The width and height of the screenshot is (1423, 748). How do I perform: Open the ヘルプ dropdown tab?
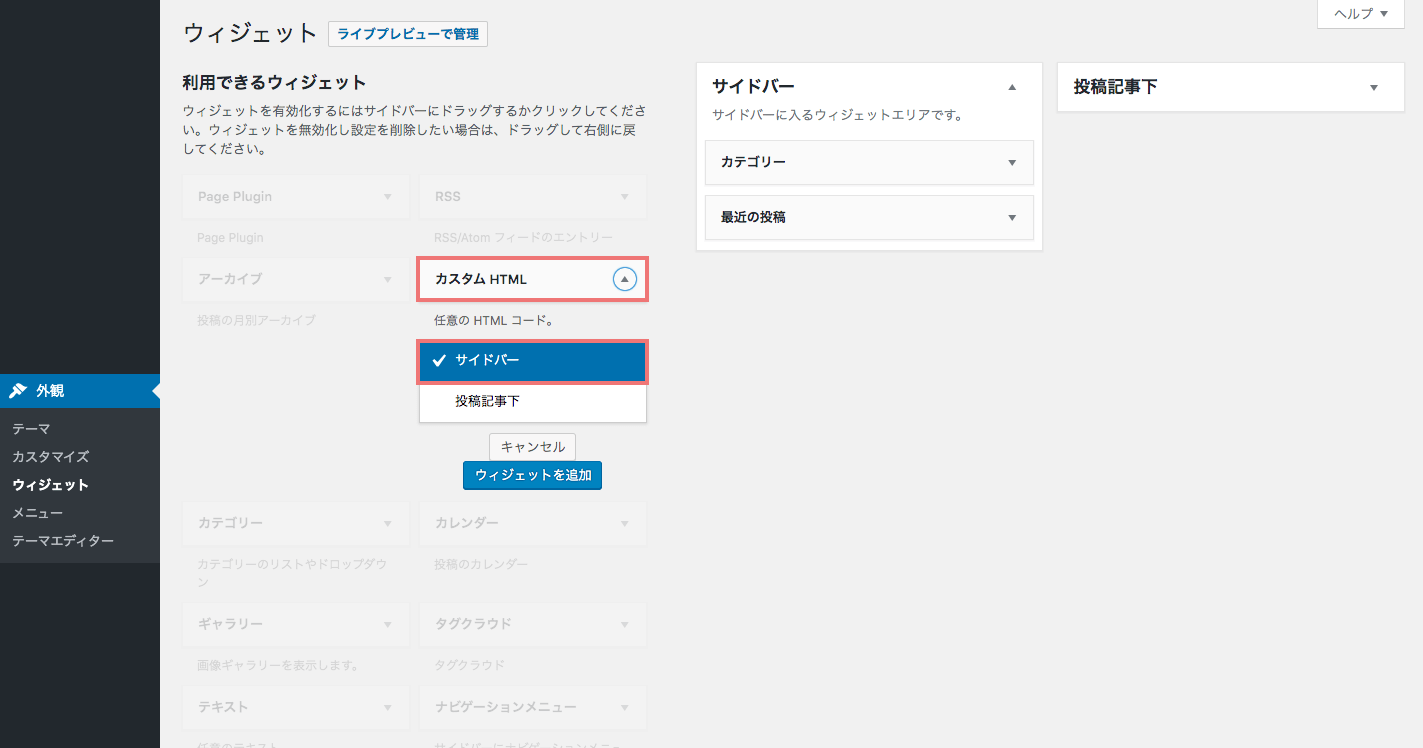coord(1361,14)
